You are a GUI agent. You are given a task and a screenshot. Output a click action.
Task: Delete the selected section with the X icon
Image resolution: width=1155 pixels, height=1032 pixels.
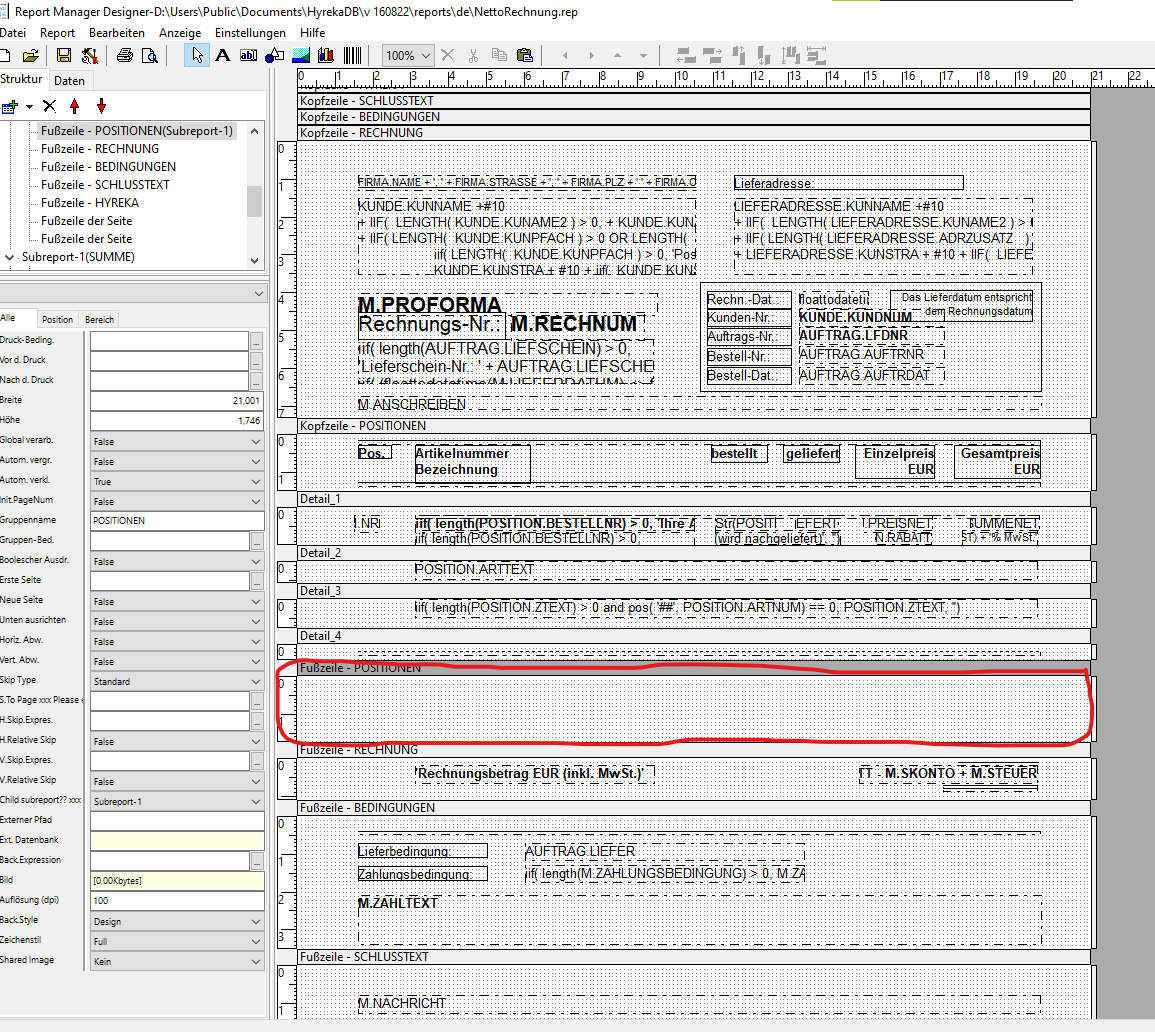pos(49,106)
